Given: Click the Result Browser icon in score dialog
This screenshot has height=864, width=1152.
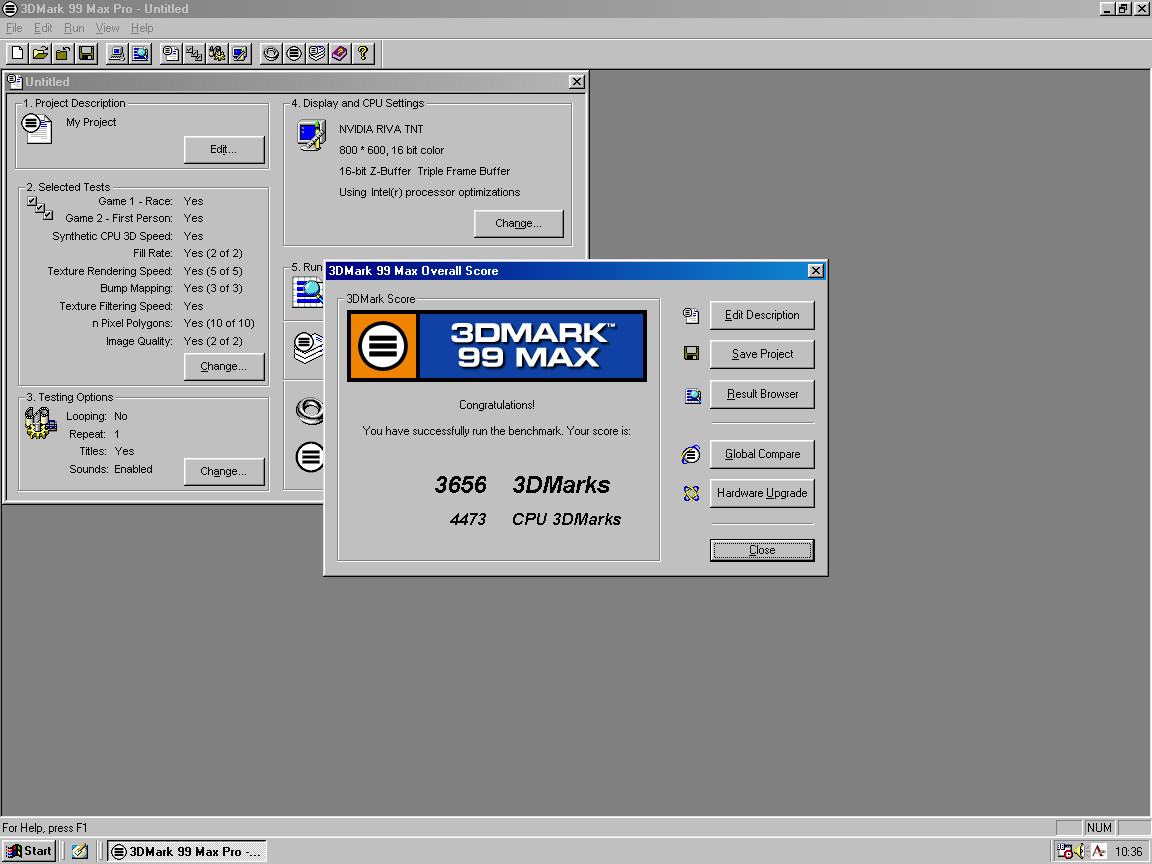Looking at the screenshot, I should coord(692,396).
